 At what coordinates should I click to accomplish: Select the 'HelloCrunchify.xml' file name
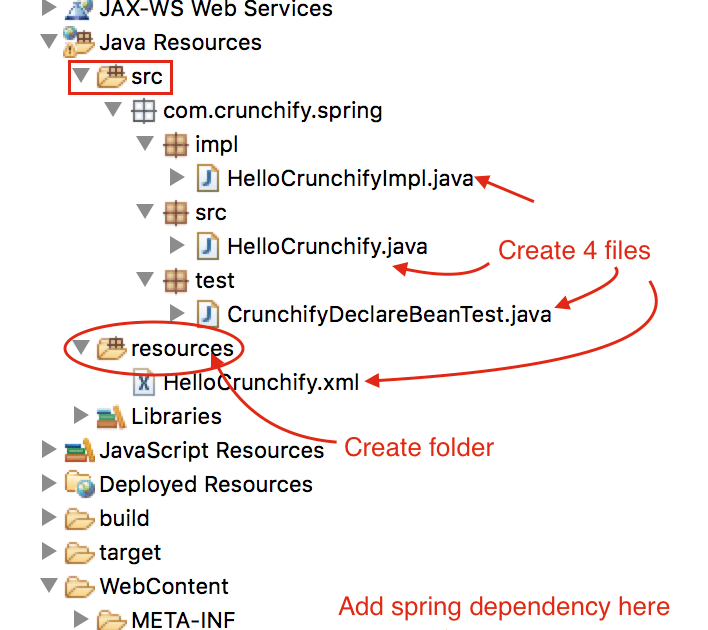(261, 383)
